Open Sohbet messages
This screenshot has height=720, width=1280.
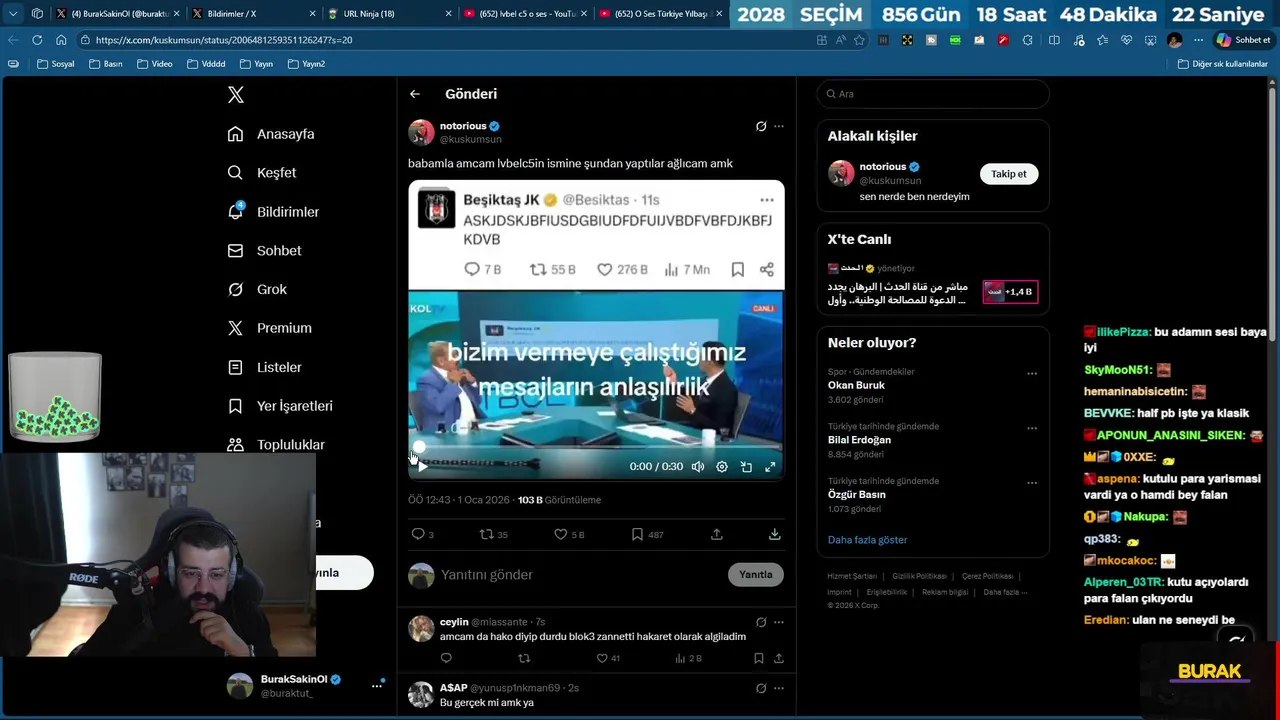coord(264,251)
